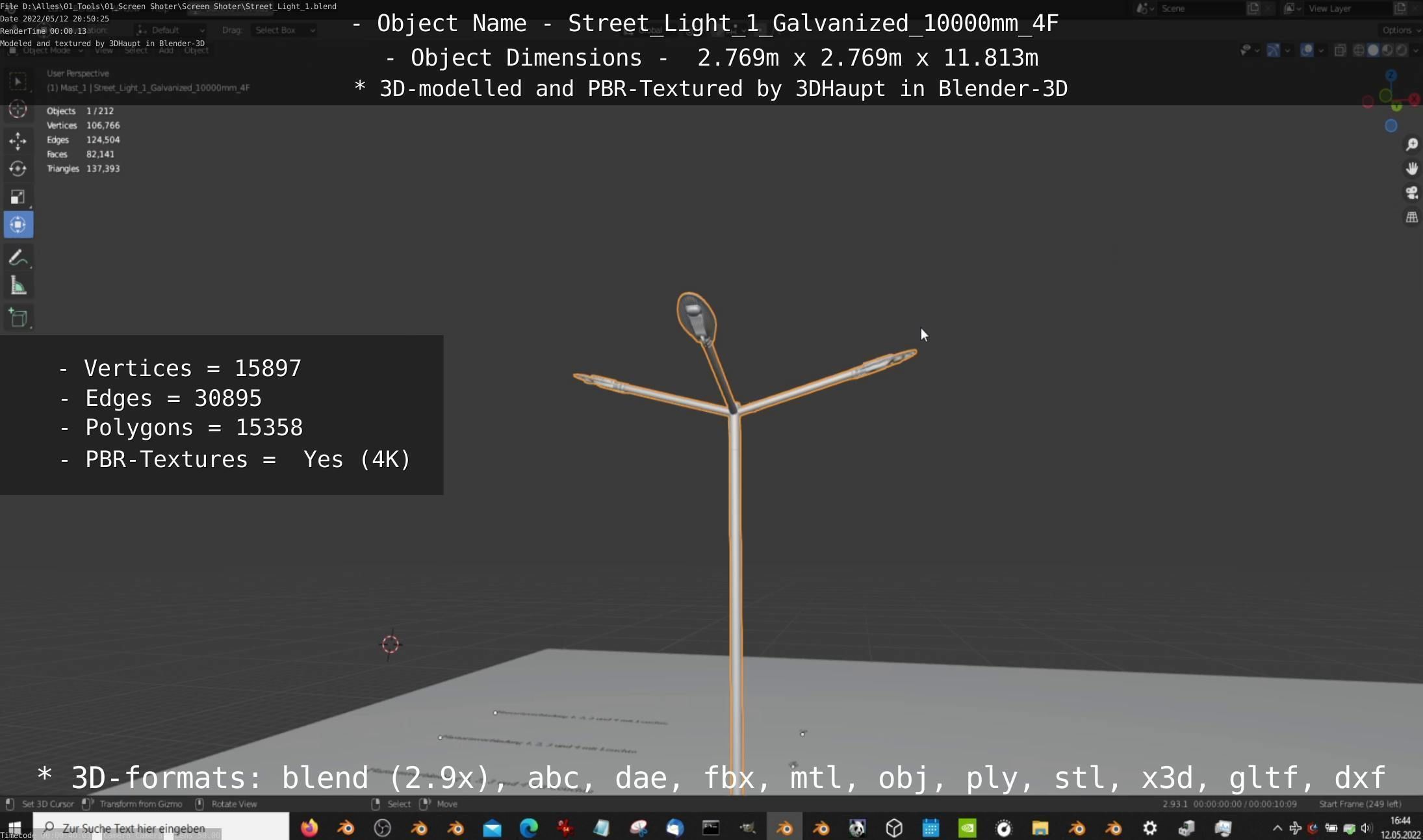The image size is (1423, 840).
Task: Select the Annotate pencil tool
Action: (x=18, y=257)
